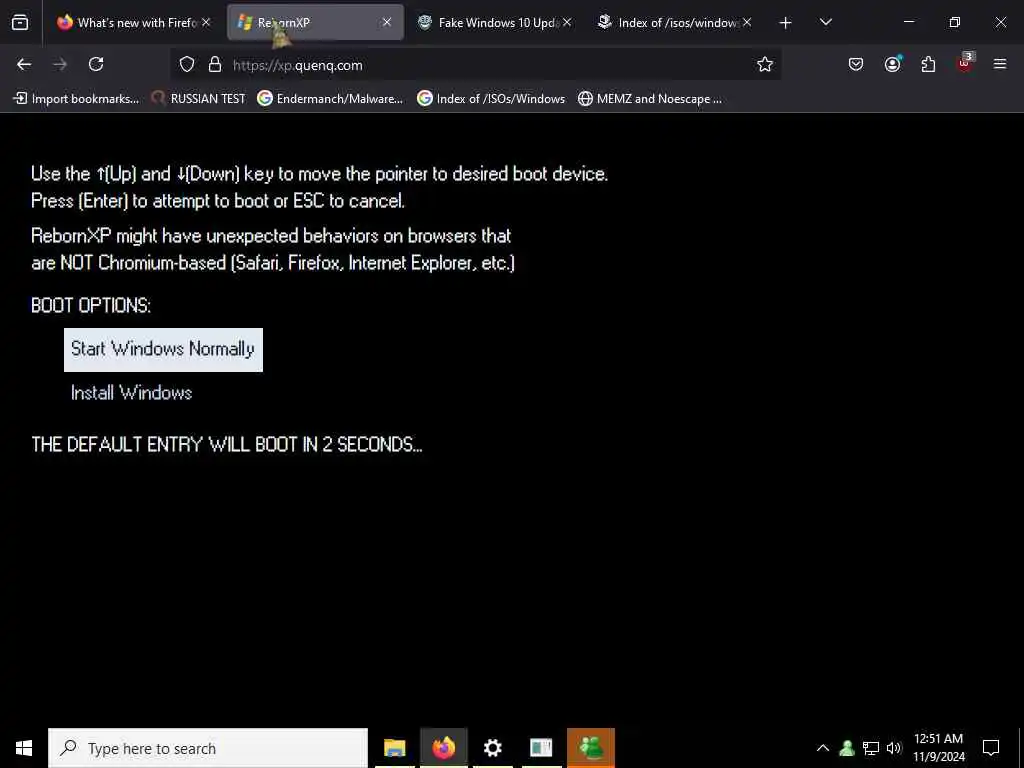The height and width of the screenshot is (768, 1024).
Task: Reload the current page
Action: pos(96,64)
